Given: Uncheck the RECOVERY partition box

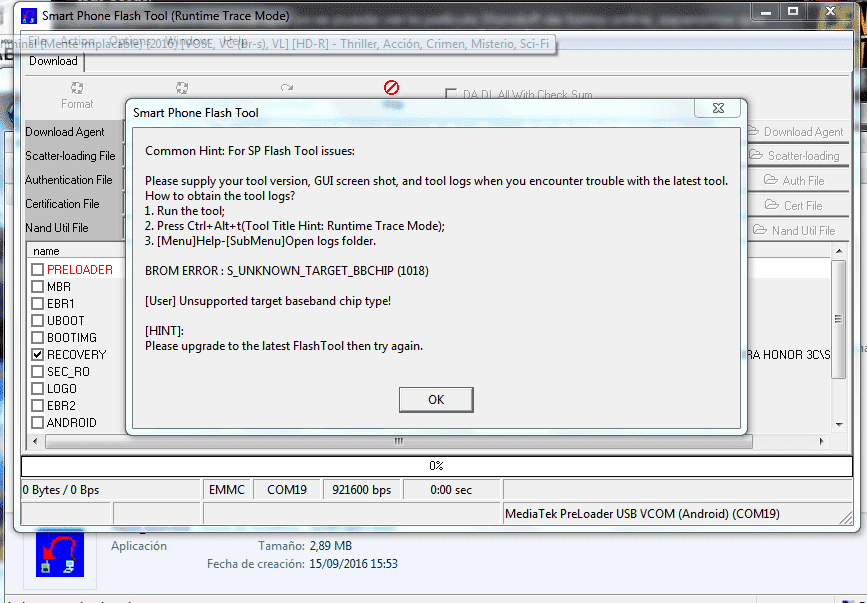Looking at the screenshot, I should pyautogui.click(x=38, y=355).
